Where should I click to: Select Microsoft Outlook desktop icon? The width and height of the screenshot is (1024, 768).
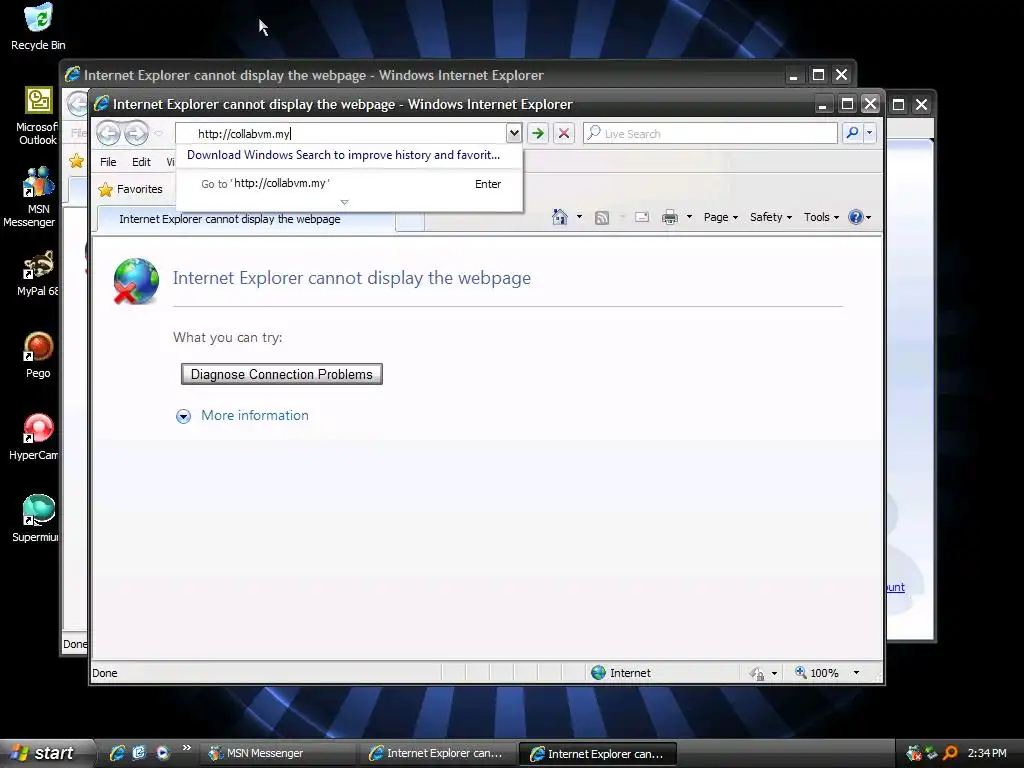click(38, 116)
